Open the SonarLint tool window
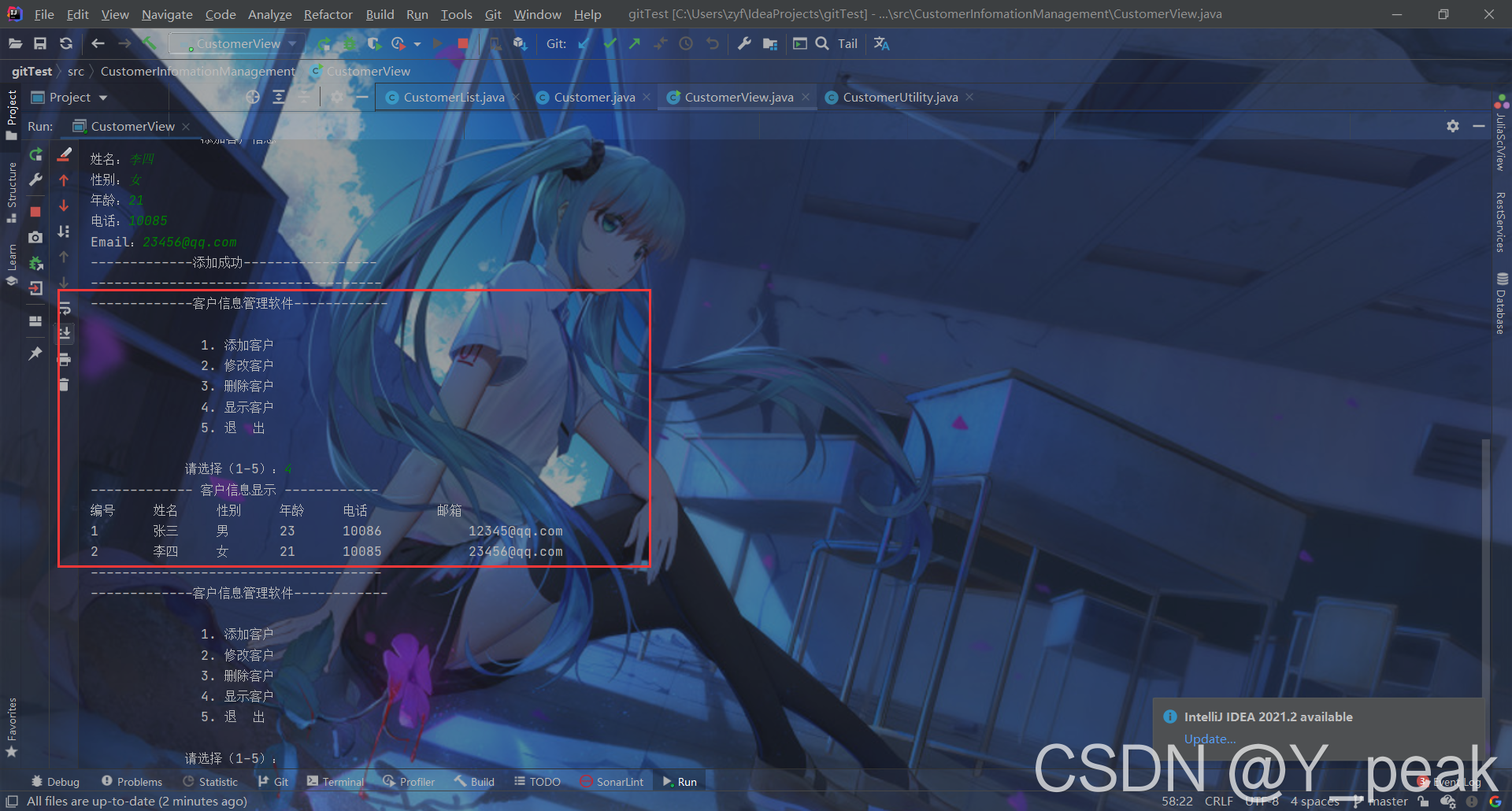Viewport: 1512px width, 811px height. coord(612,782)
